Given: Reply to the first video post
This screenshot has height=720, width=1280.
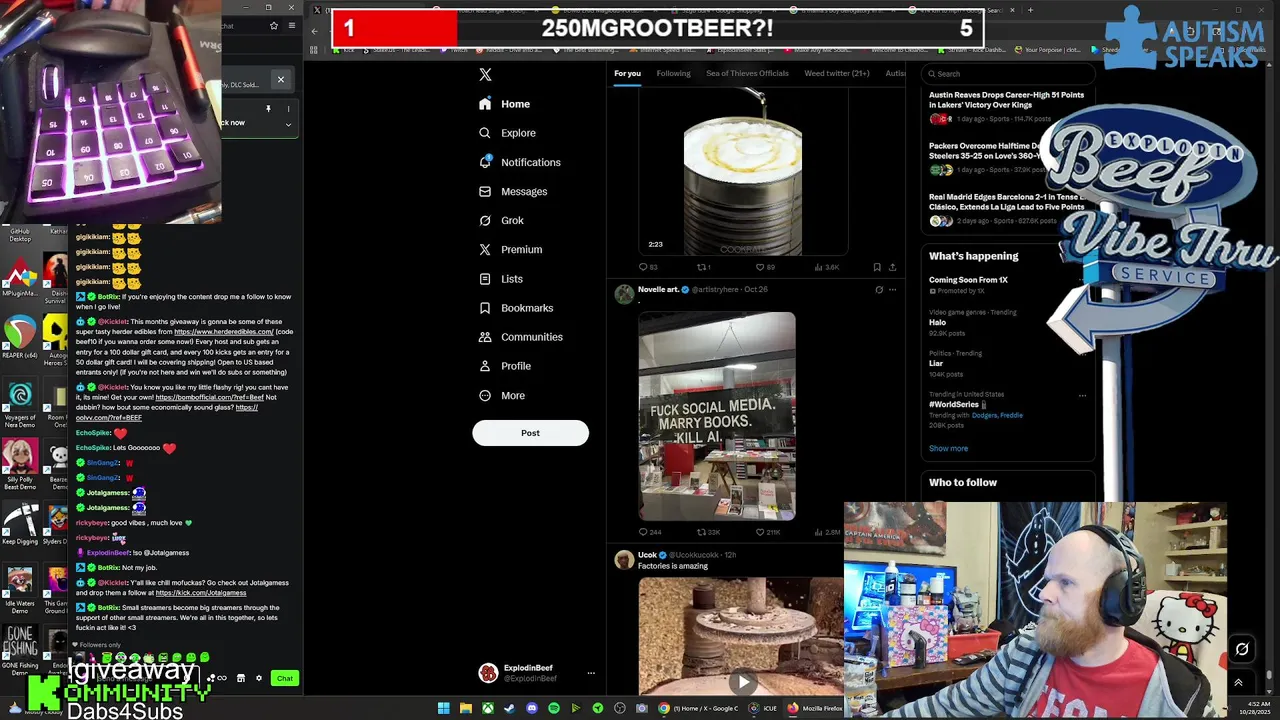Looking at the screenshot, I should (x=647, y=267).
